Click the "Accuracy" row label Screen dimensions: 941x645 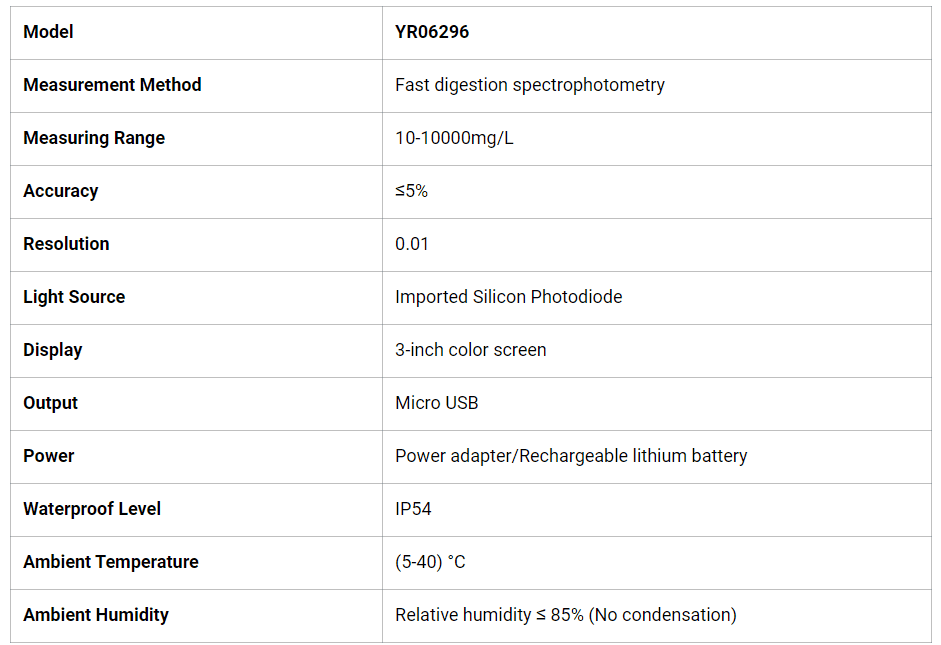61,191
